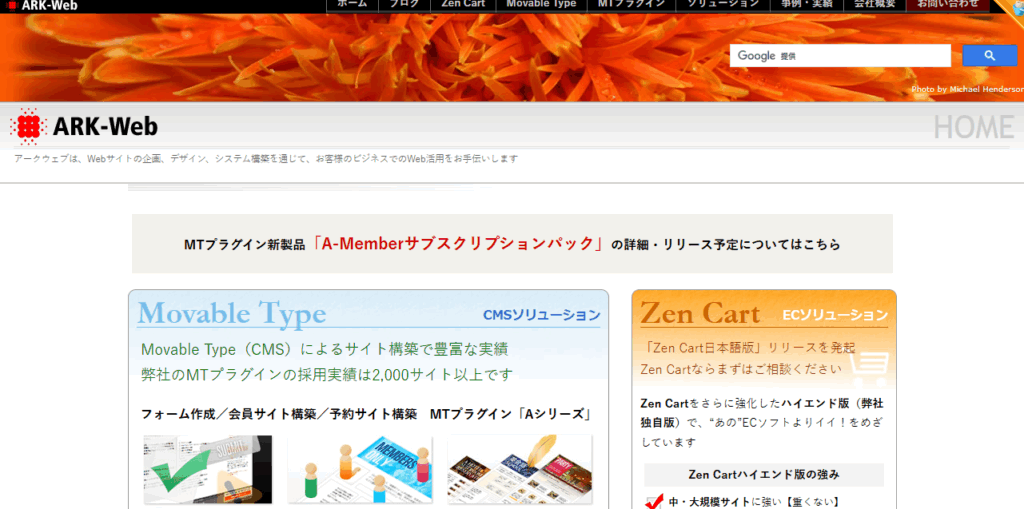Open the ソリューション navigation tab

[x=723, y=5]
